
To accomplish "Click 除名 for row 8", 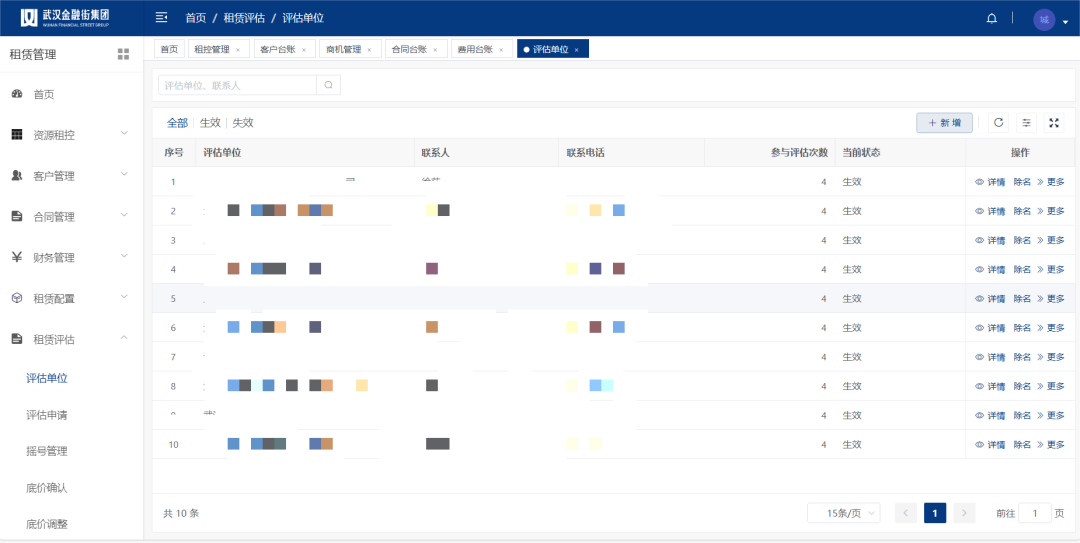I will click(1022, 386).
